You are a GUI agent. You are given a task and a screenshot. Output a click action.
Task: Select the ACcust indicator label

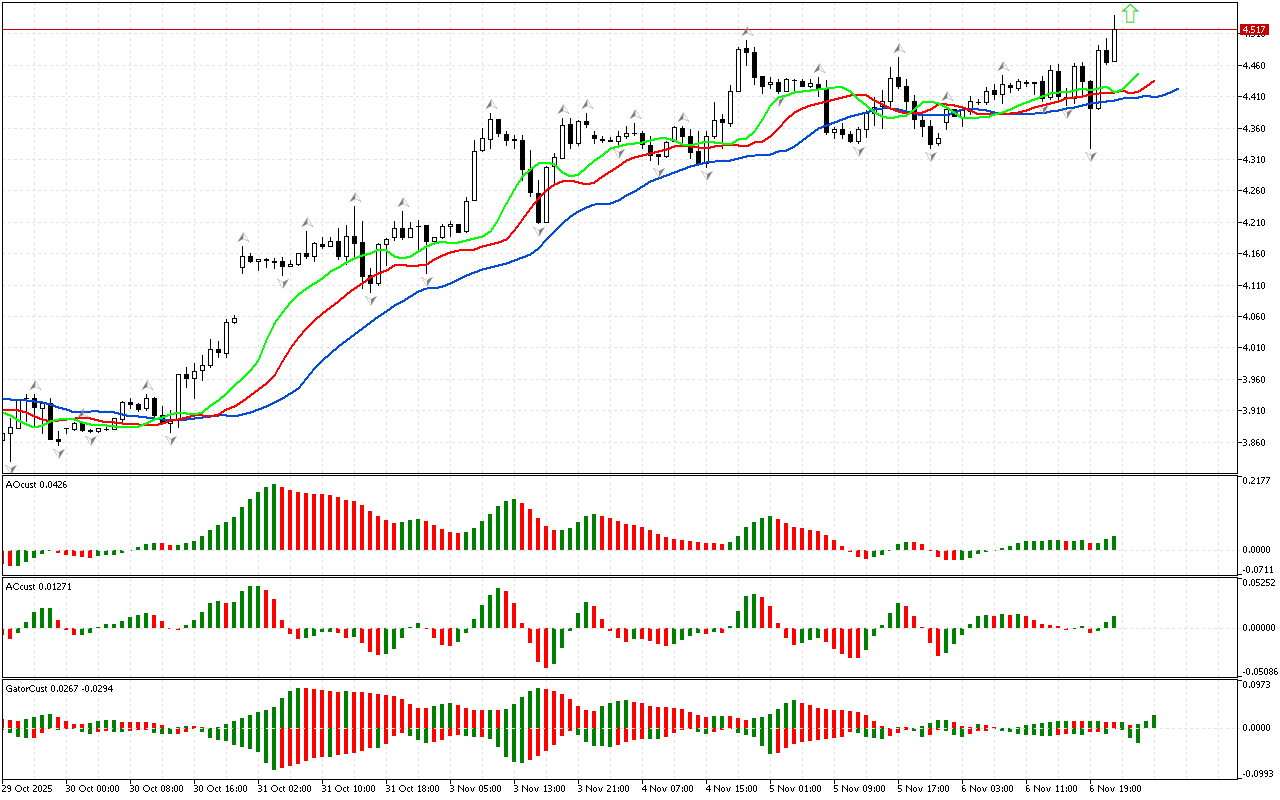[30, 586]
